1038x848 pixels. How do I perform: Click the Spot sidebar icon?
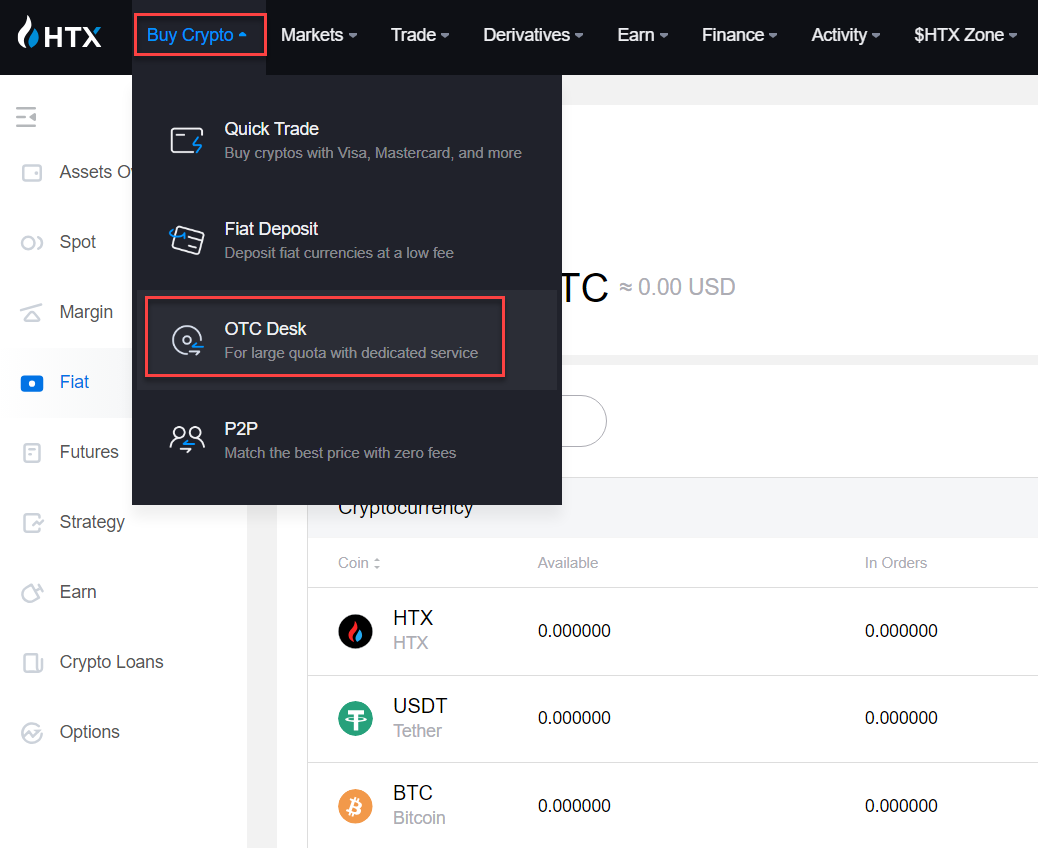(32, 243)
